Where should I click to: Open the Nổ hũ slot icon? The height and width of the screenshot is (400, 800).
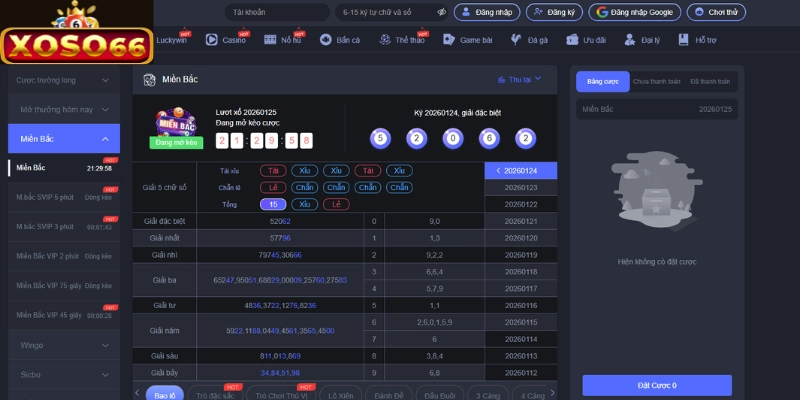pos(270,40)
